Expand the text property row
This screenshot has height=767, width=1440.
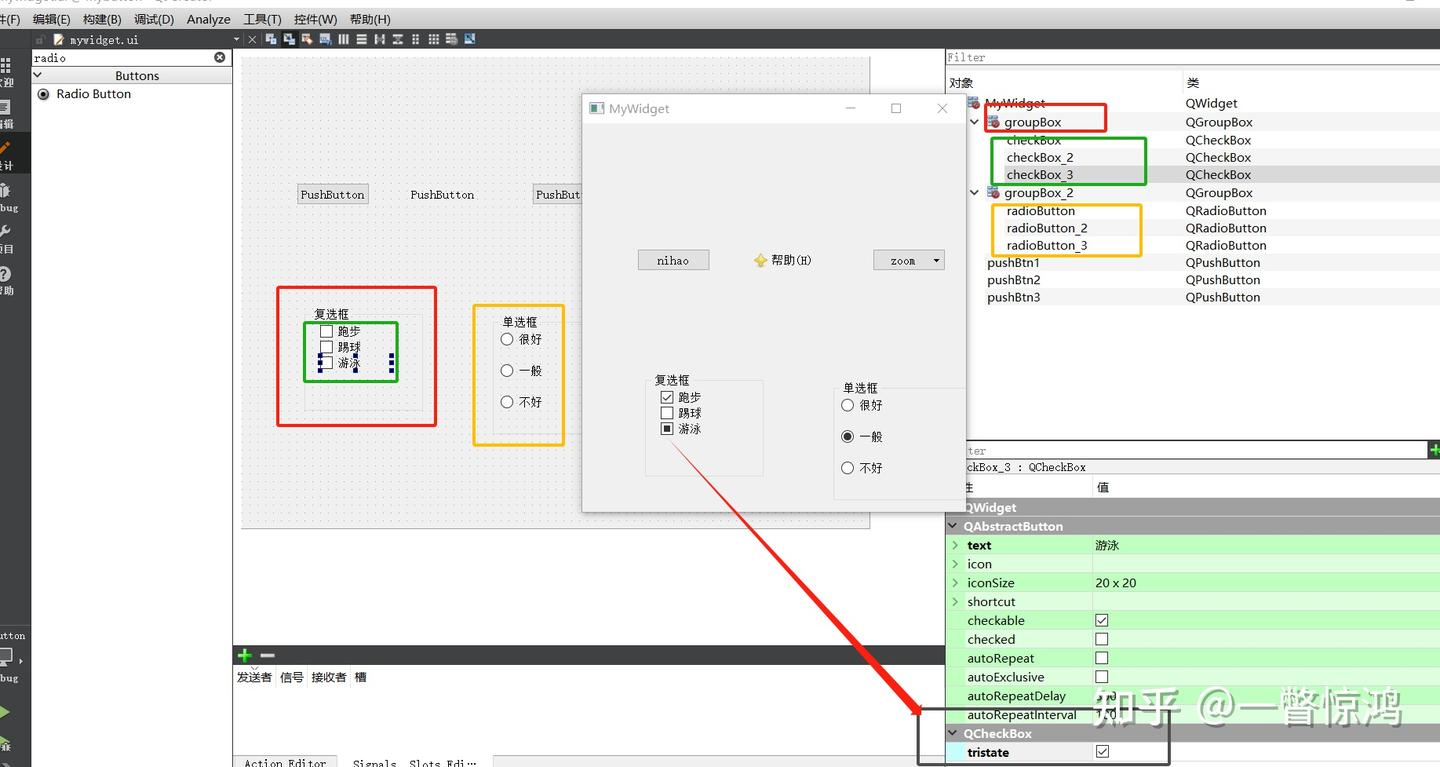coord(956,545)
